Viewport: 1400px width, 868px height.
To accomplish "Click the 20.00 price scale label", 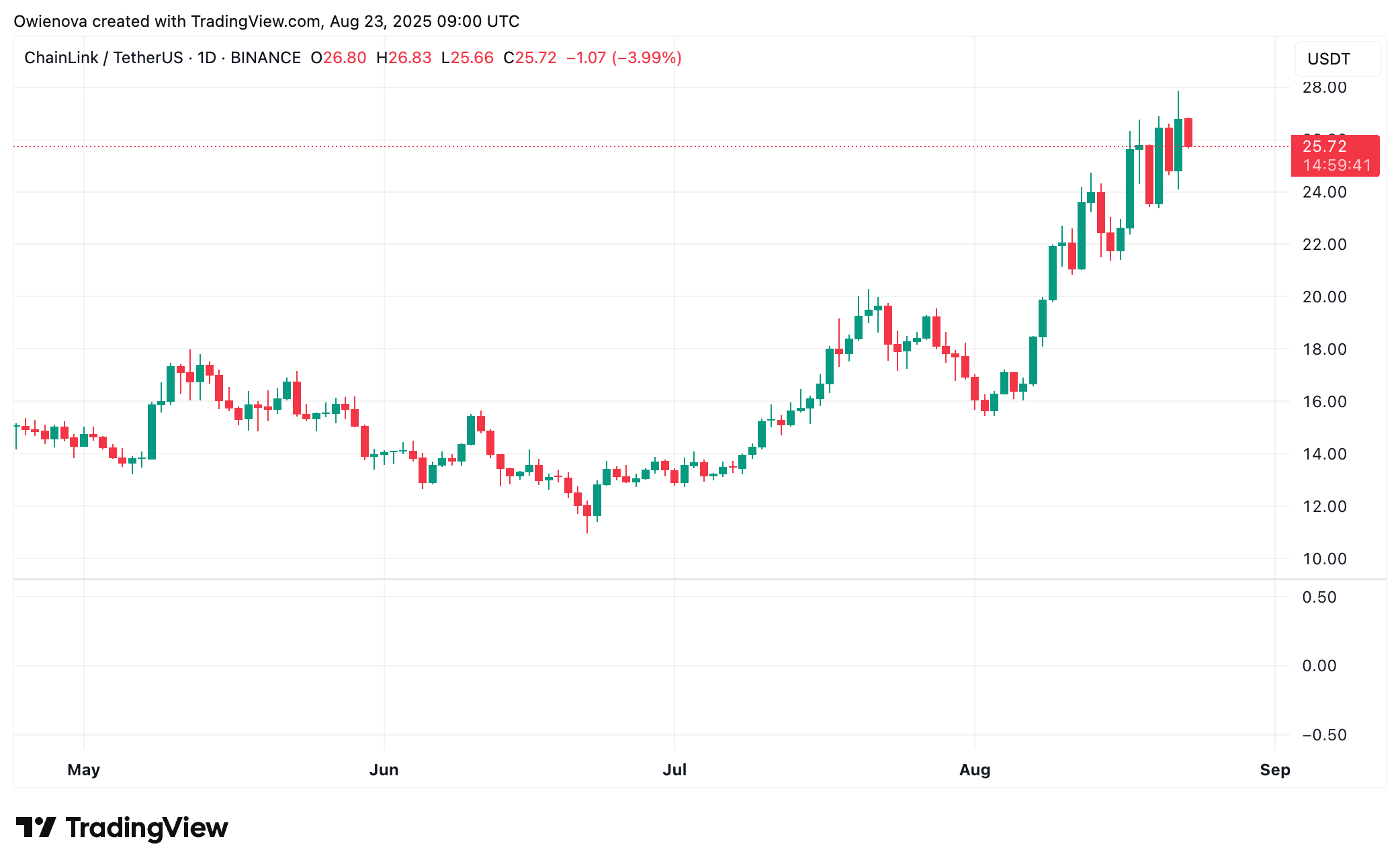I will click(x=1324, y=297).
